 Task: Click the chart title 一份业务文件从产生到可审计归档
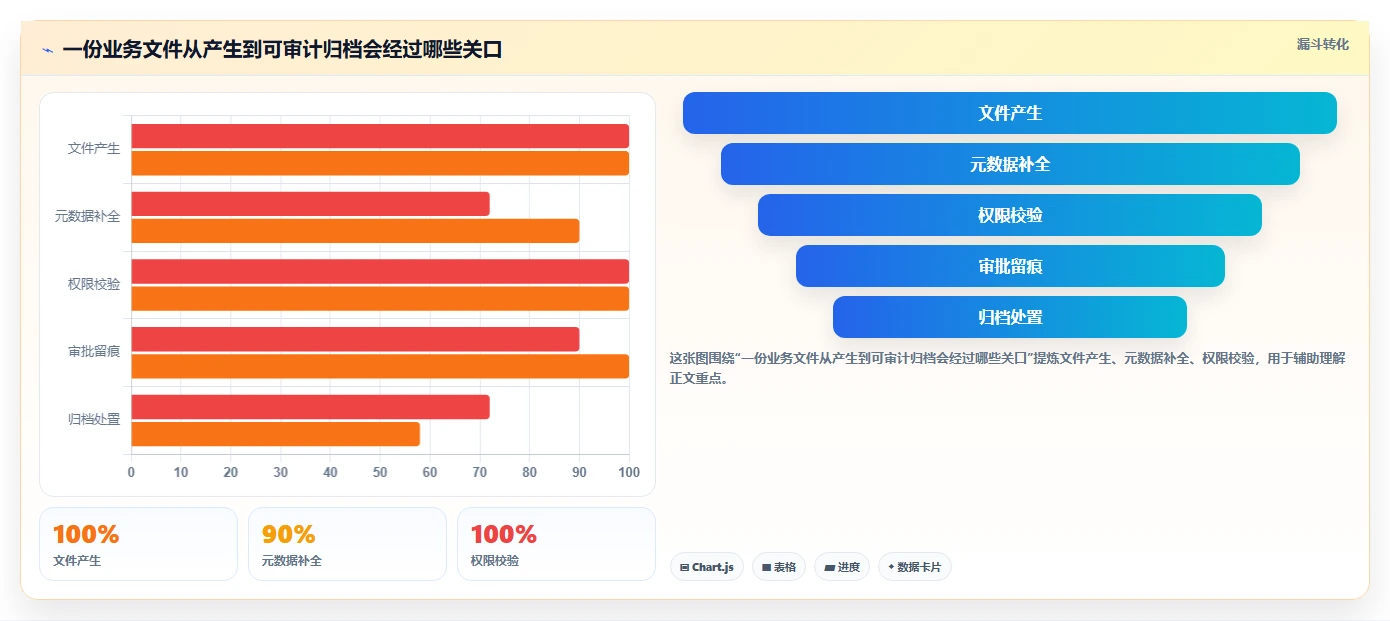pos(282,49)
